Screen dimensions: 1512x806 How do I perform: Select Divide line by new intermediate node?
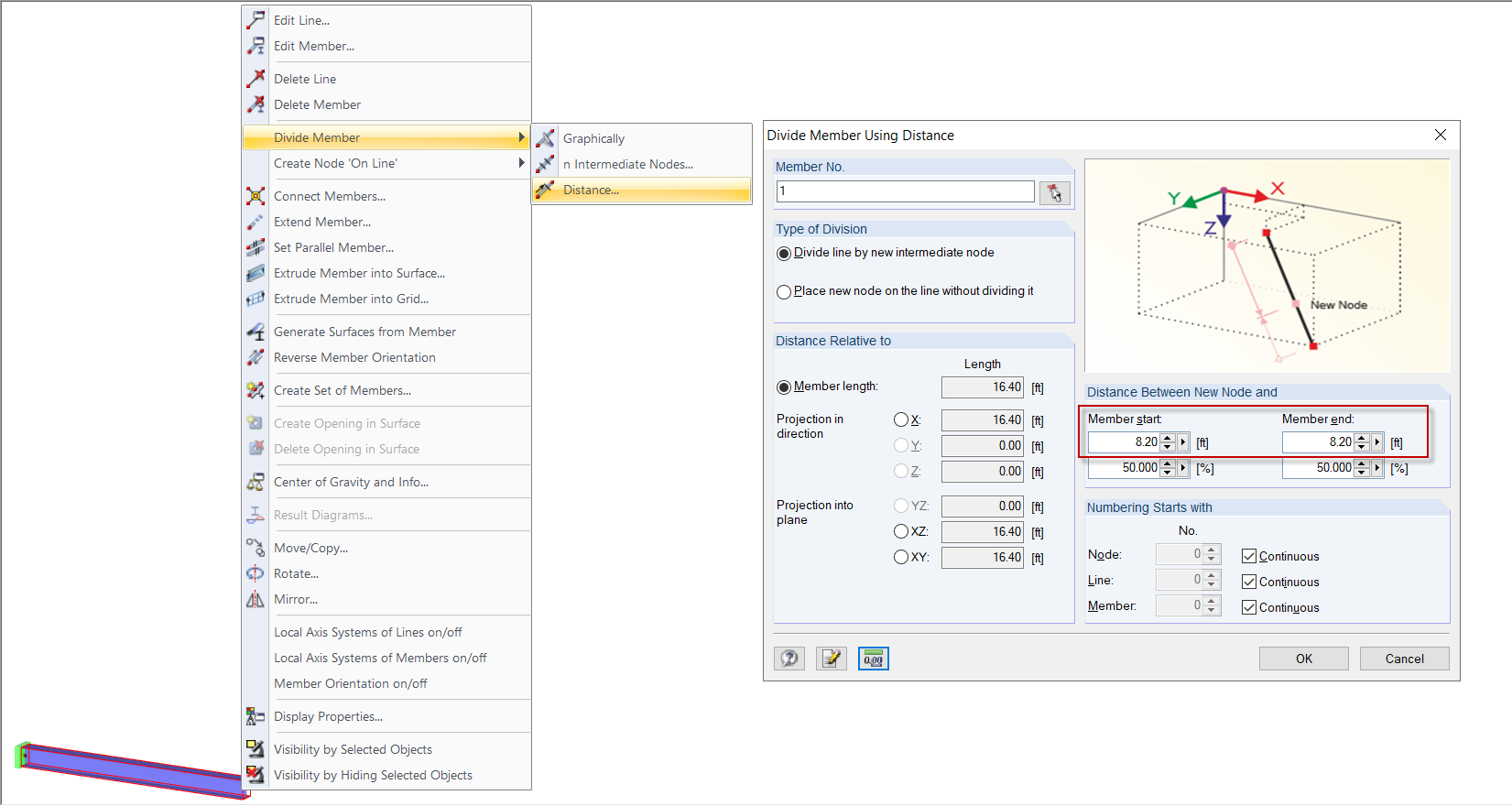coord(784,254)
